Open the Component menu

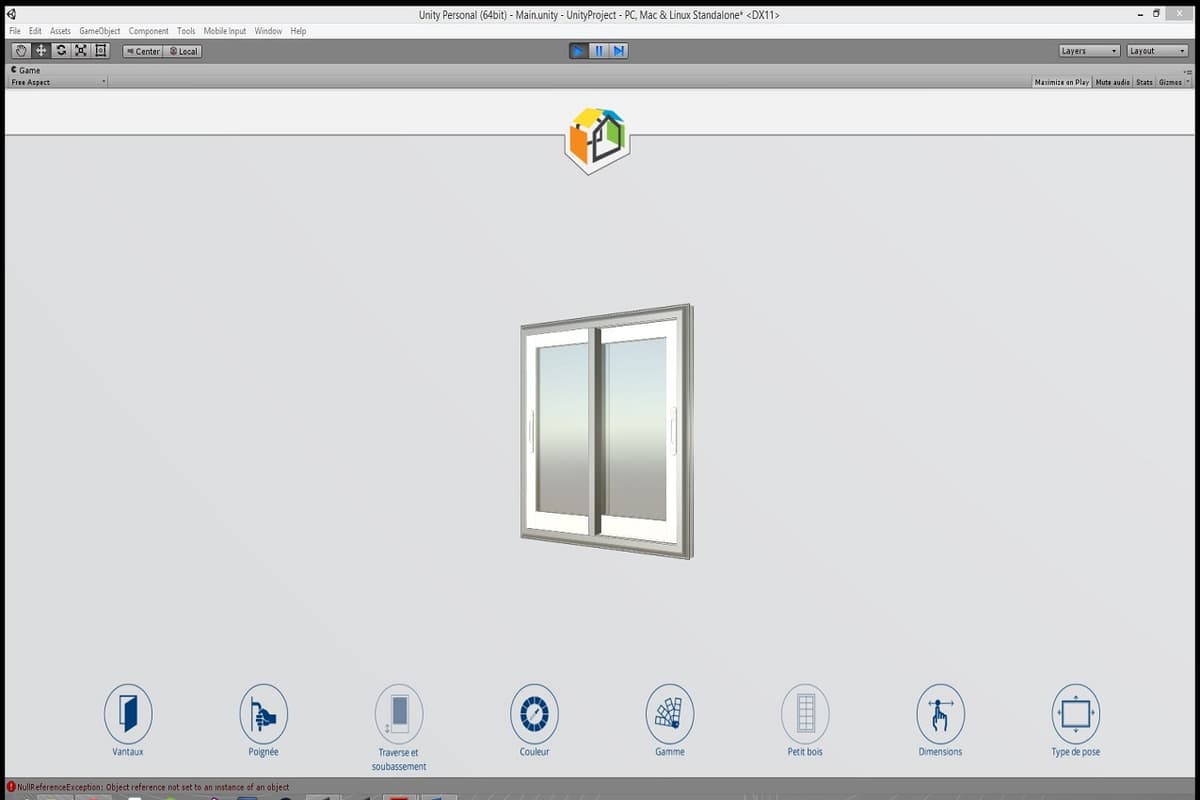pyautogui.click(x=148, y=31)
